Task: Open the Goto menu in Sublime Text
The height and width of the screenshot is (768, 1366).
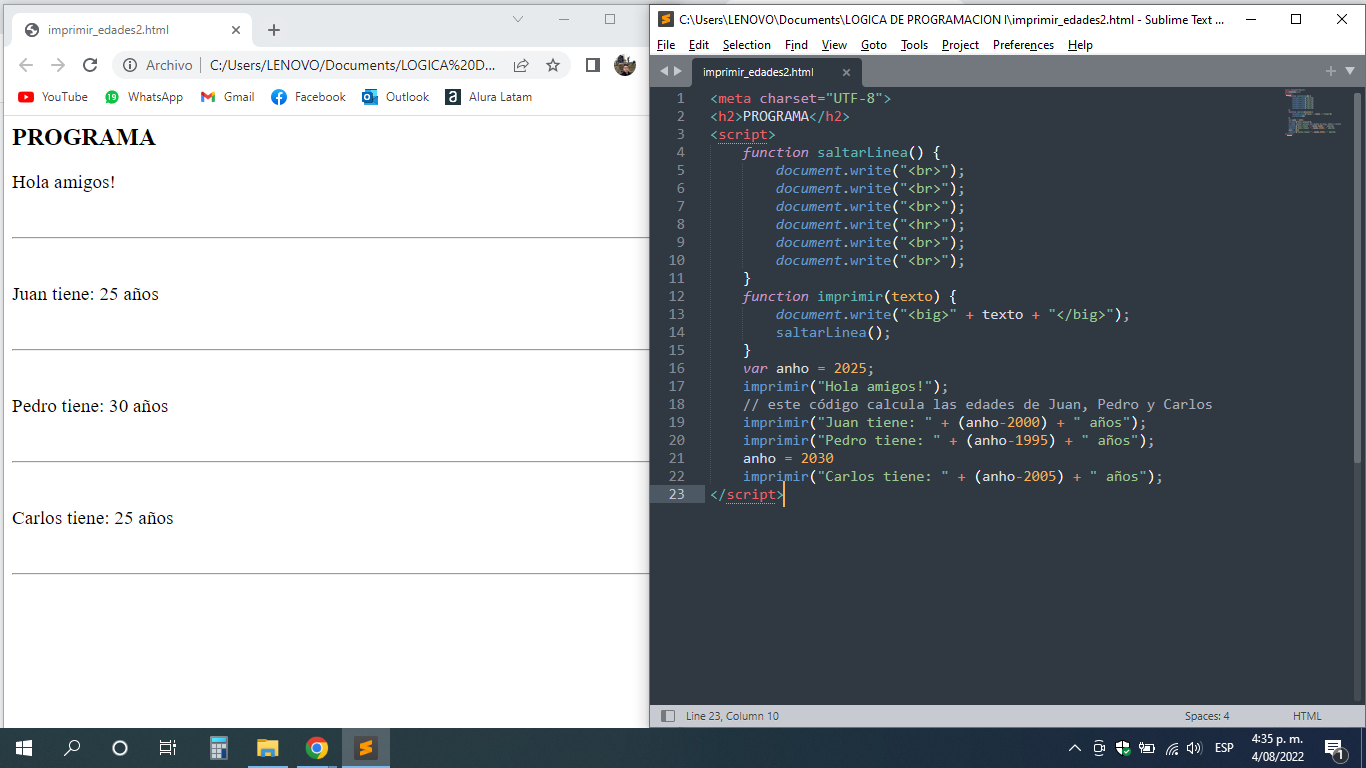Action: tap(874, 45)
